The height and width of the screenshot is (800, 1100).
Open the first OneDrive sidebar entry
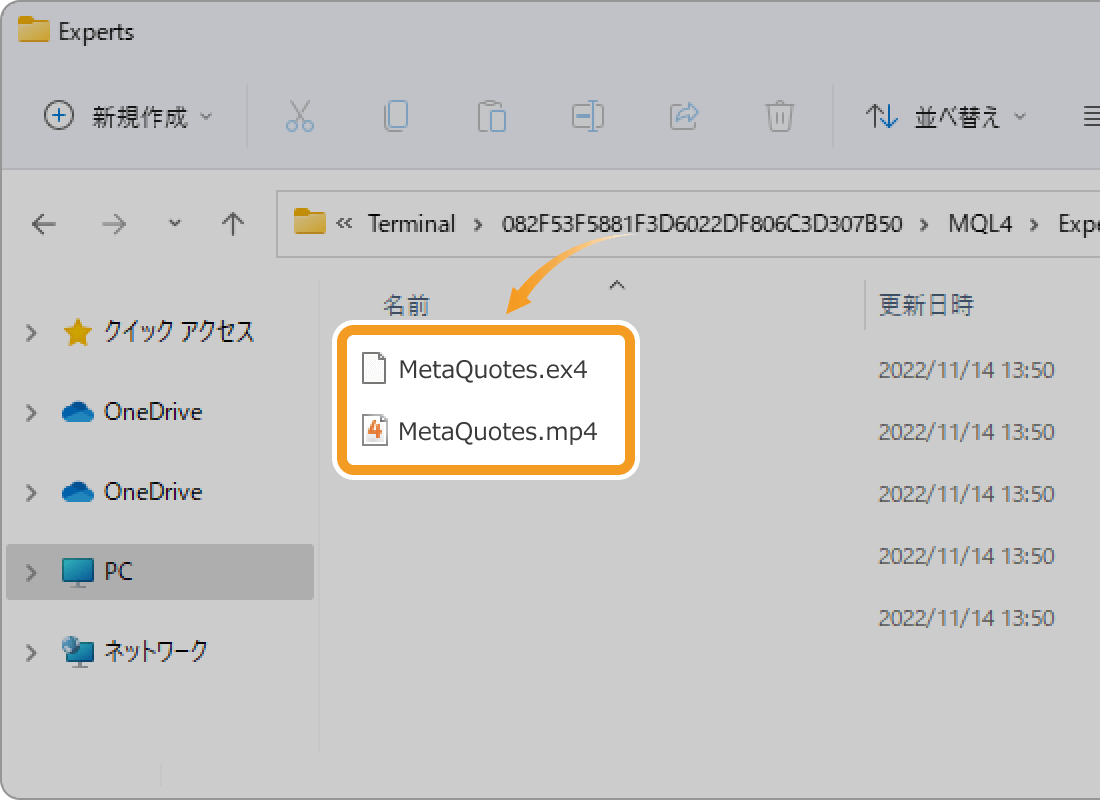[133, 412]
